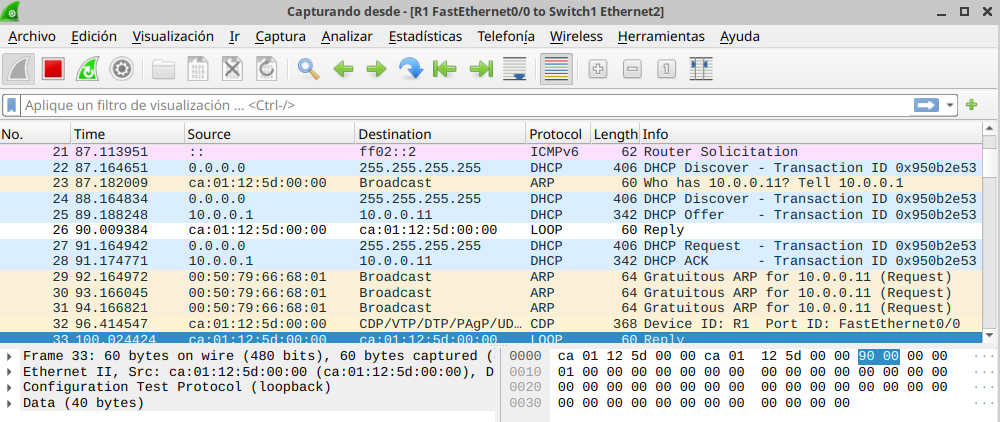Click the start capture shark fin icon
The height and width of the screenshot is (422, 1000).
[x=18, y=69]
